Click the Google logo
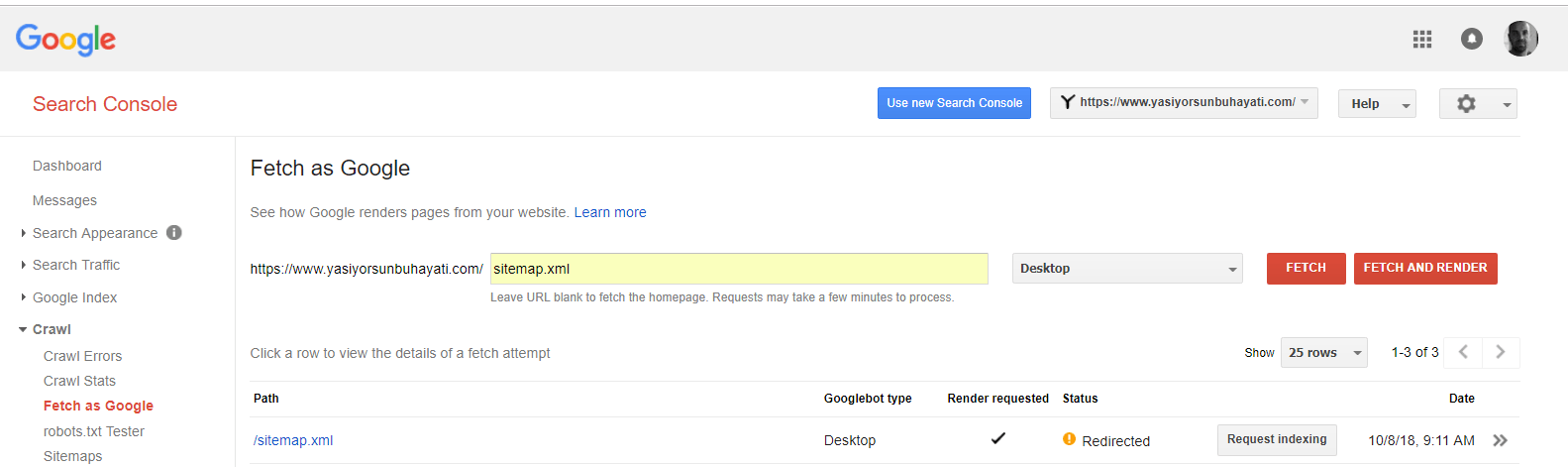The width and height of the screenshot is (1568, 467). point(65,40)
